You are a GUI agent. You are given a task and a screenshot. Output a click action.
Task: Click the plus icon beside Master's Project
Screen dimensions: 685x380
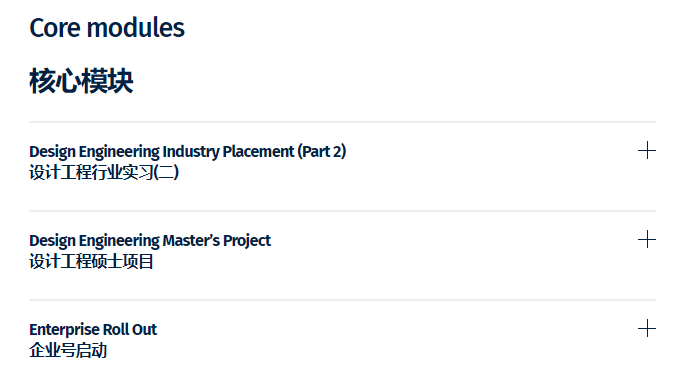pos(647,239)
